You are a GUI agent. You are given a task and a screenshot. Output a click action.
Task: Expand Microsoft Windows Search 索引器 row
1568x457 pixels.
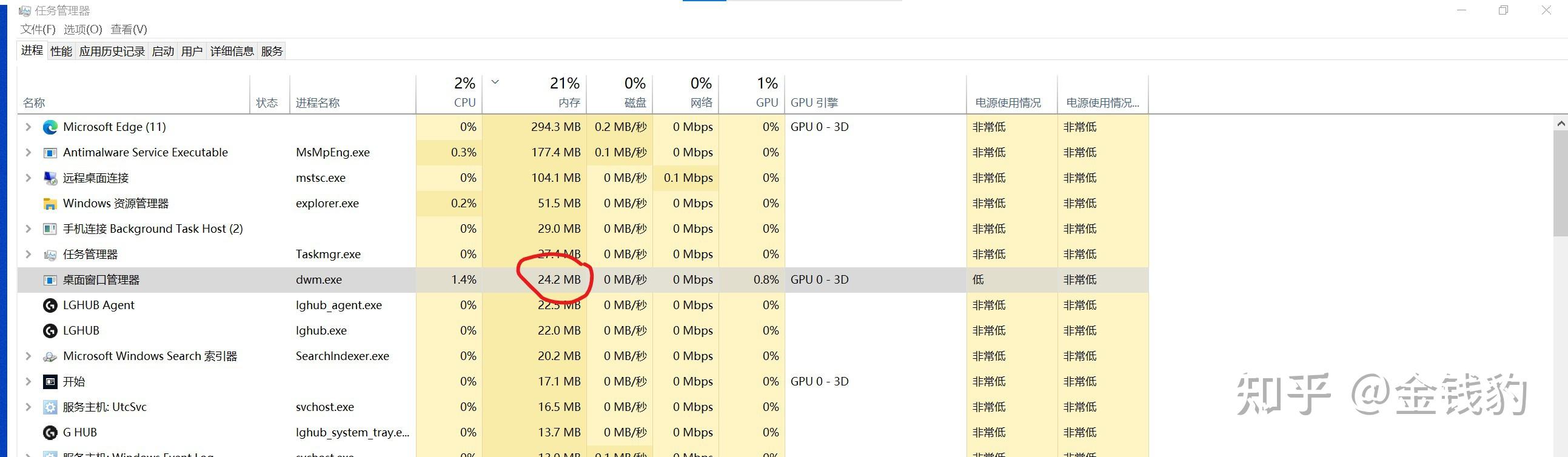coord(28,356)
